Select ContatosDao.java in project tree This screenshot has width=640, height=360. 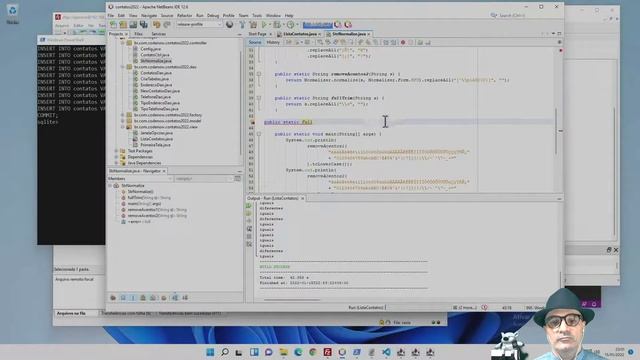(x=156, y=73)
